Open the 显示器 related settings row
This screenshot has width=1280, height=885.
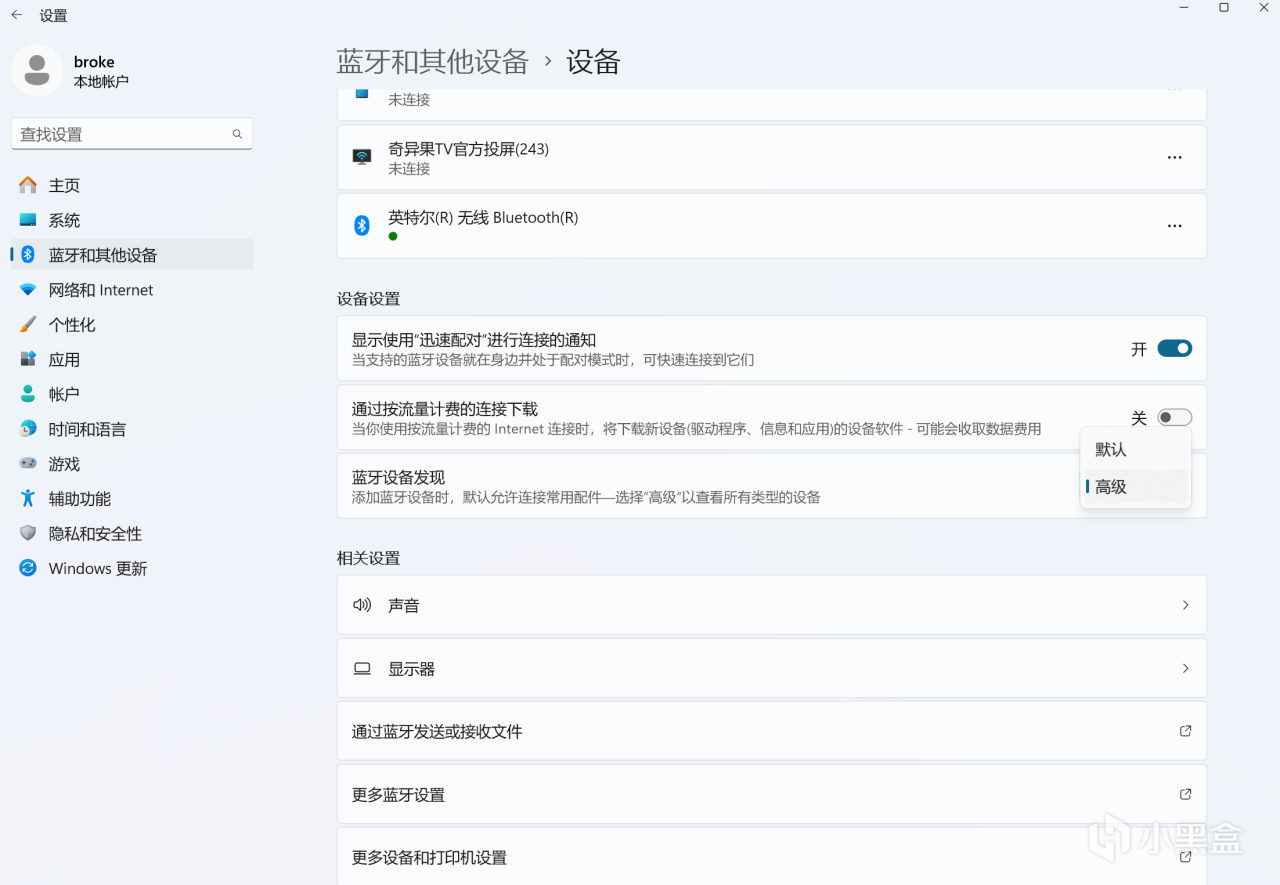772,668
